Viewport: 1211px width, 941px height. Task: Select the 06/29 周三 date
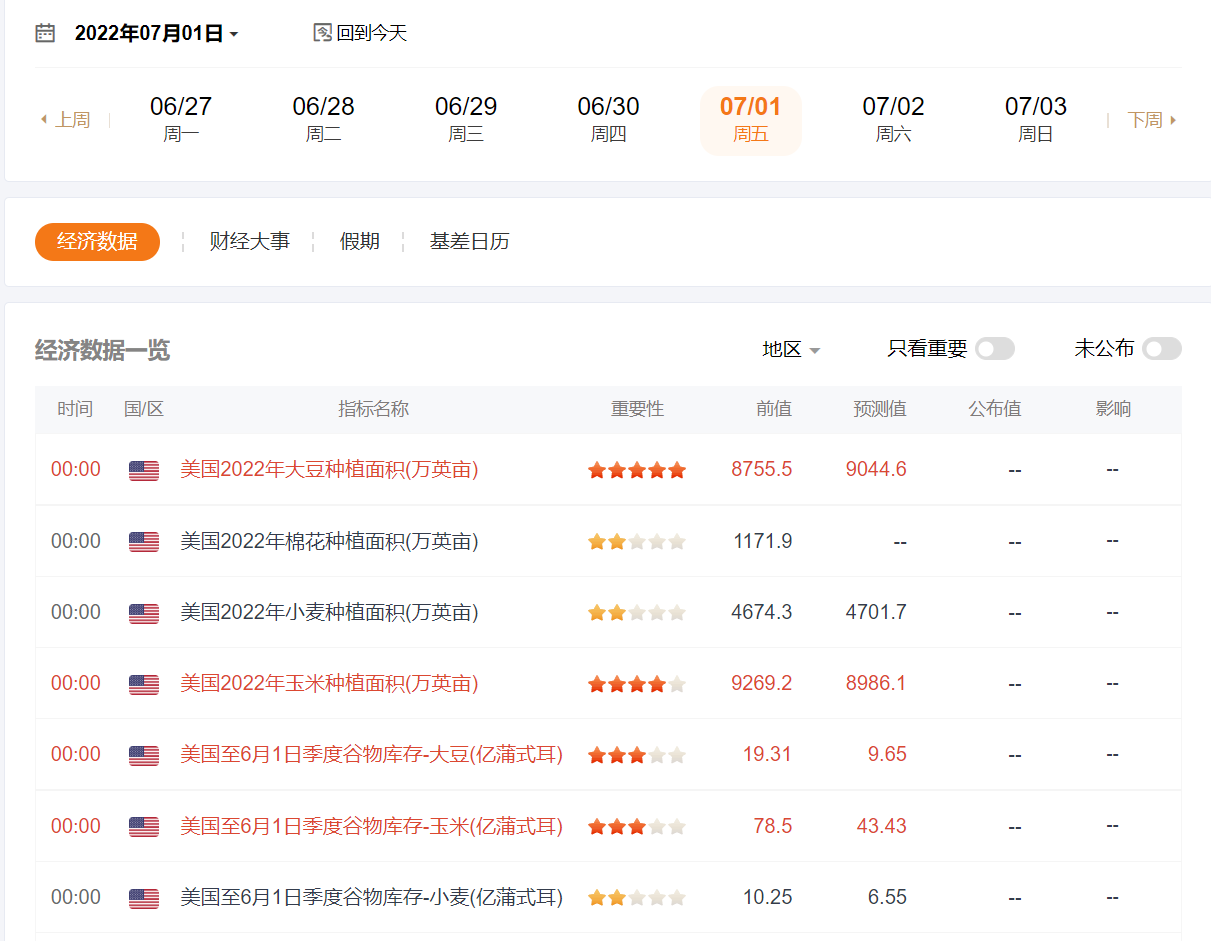(x=466, y=119)
